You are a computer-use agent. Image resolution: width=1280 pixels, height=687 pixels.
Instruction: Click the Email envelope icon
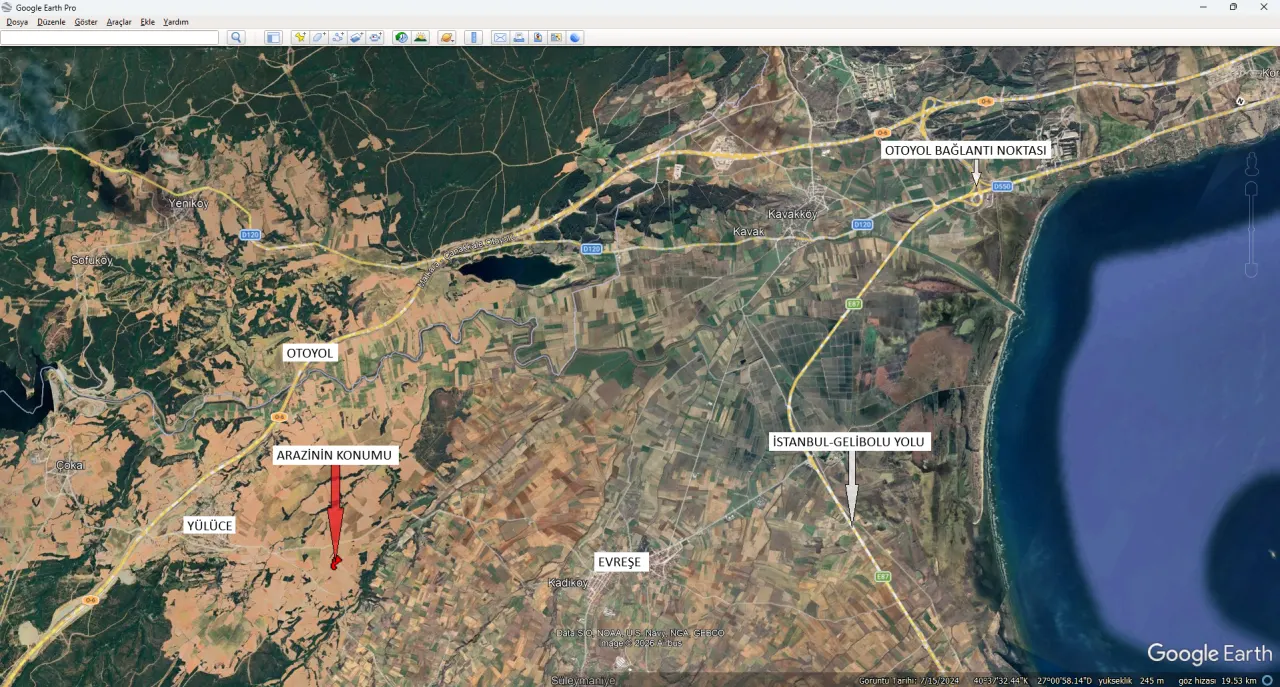pos(500,38)
